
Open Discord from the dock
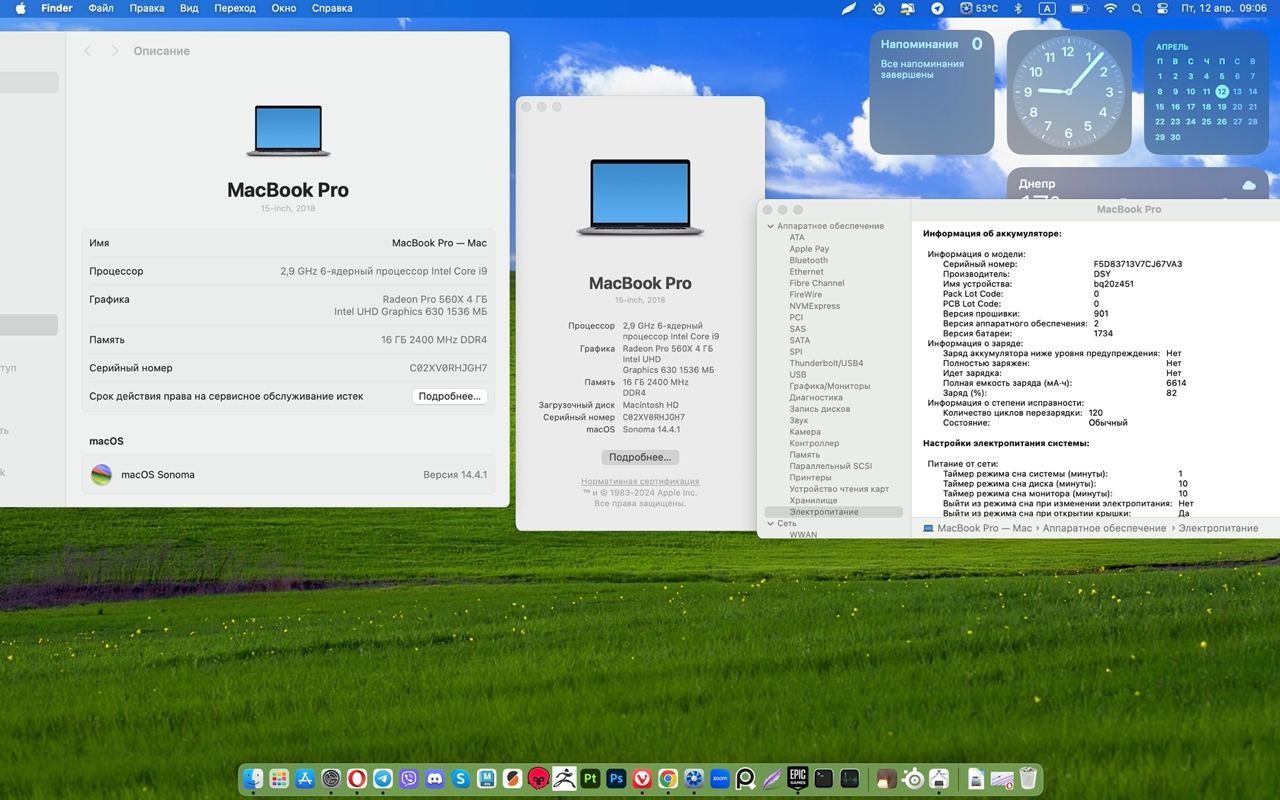(435, 778)
